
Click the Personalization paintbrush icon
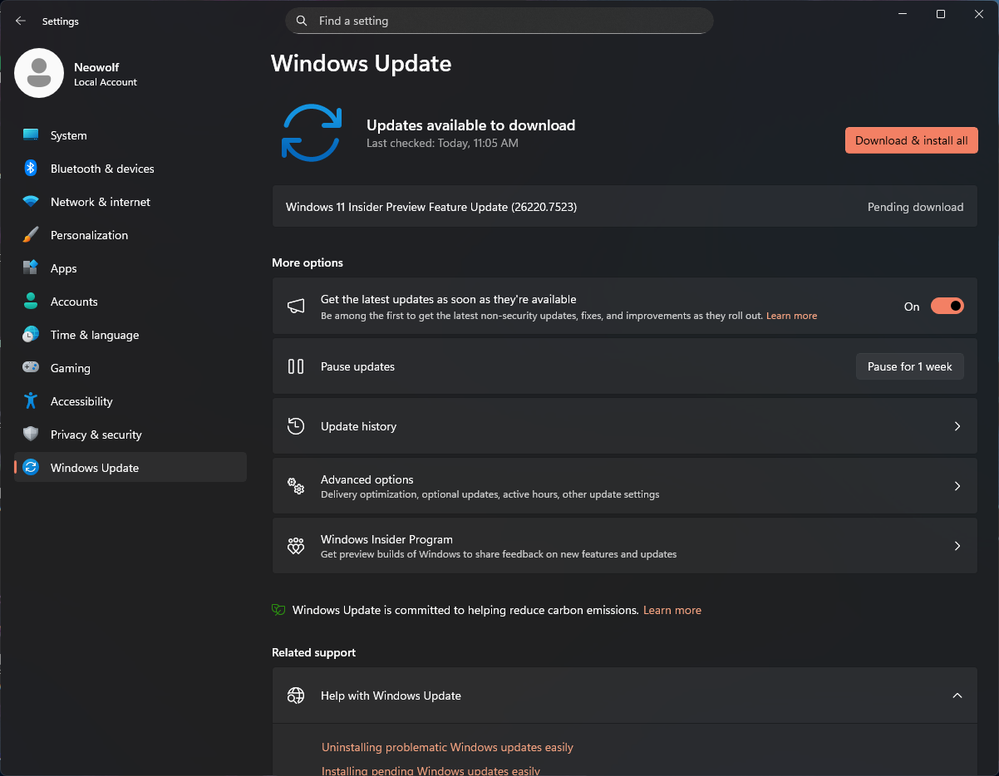coord(31,234)
